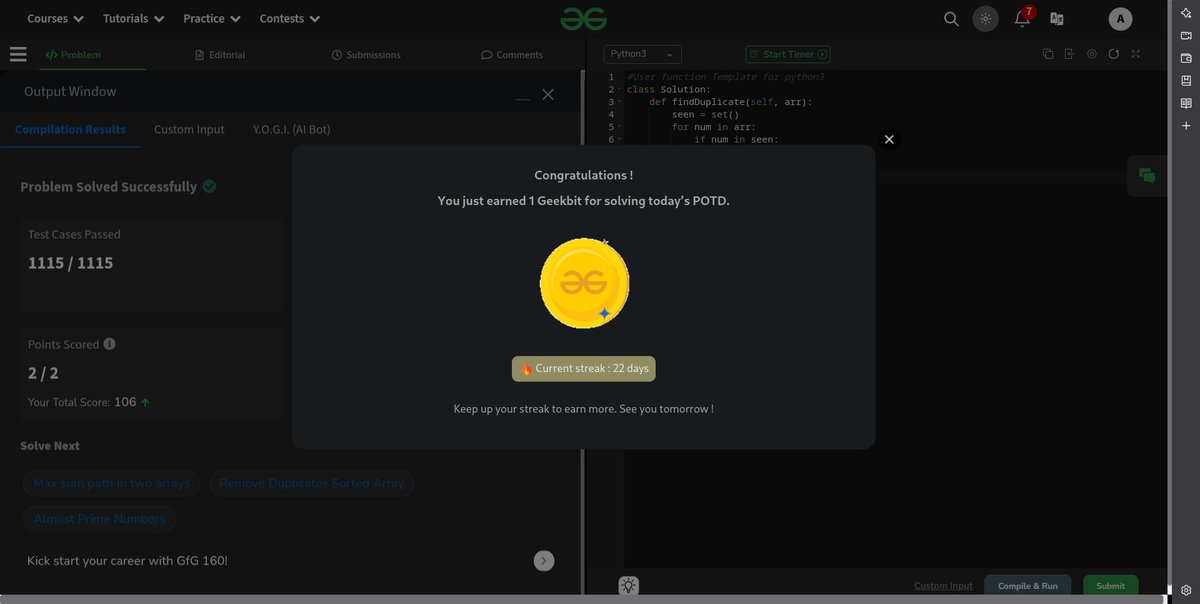Open Almost Prime Numbers problem
1200x604 pixels.
pos(99,520)
